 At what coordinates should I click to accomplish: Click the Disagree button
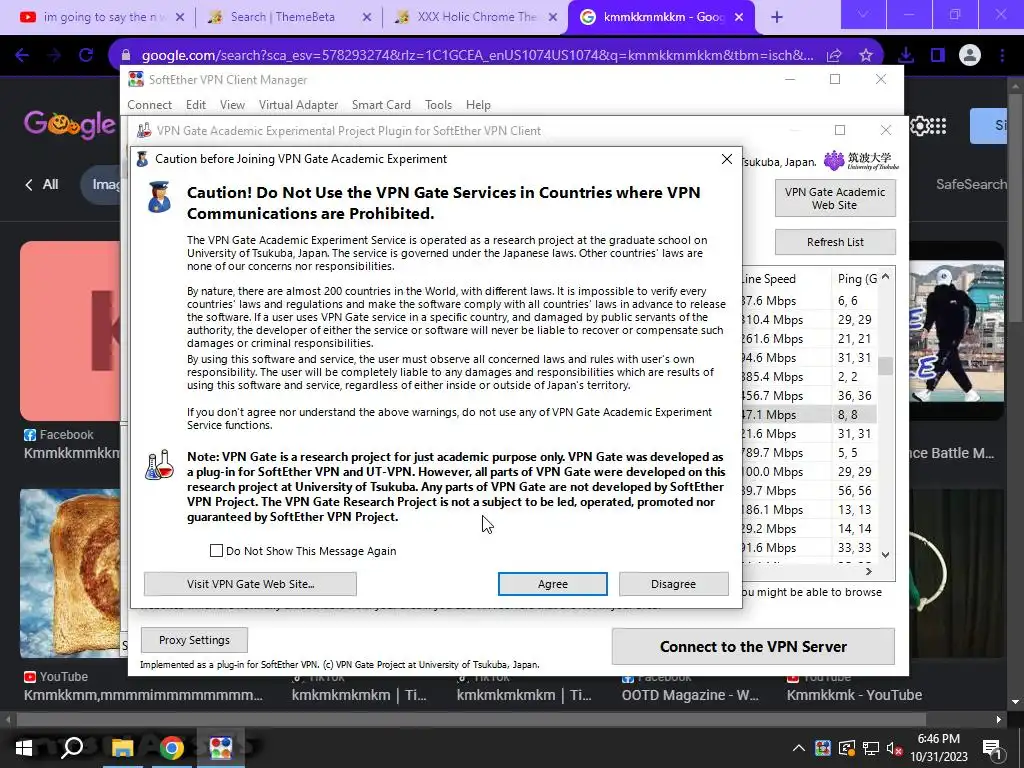(673, 584)
